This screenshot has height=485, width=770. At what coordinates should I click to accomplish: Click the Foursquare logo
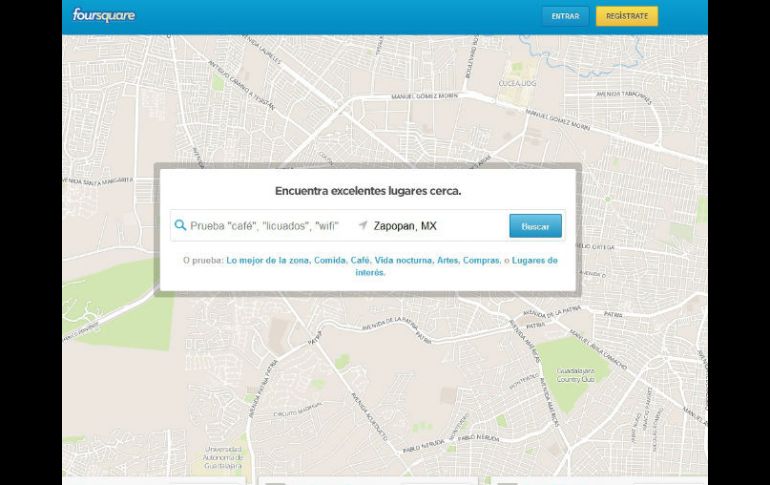[x=103, y=16]
